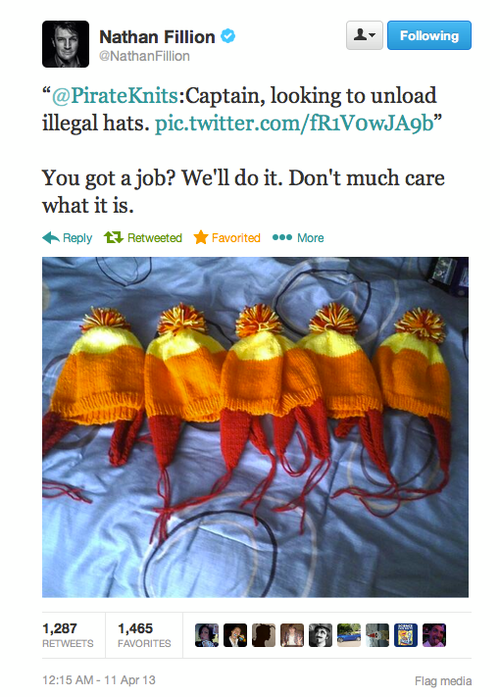Open the pic.twitter.com/fR1VowJA9b link
This screenshot has width=500, height=697.
coord(294,123)
